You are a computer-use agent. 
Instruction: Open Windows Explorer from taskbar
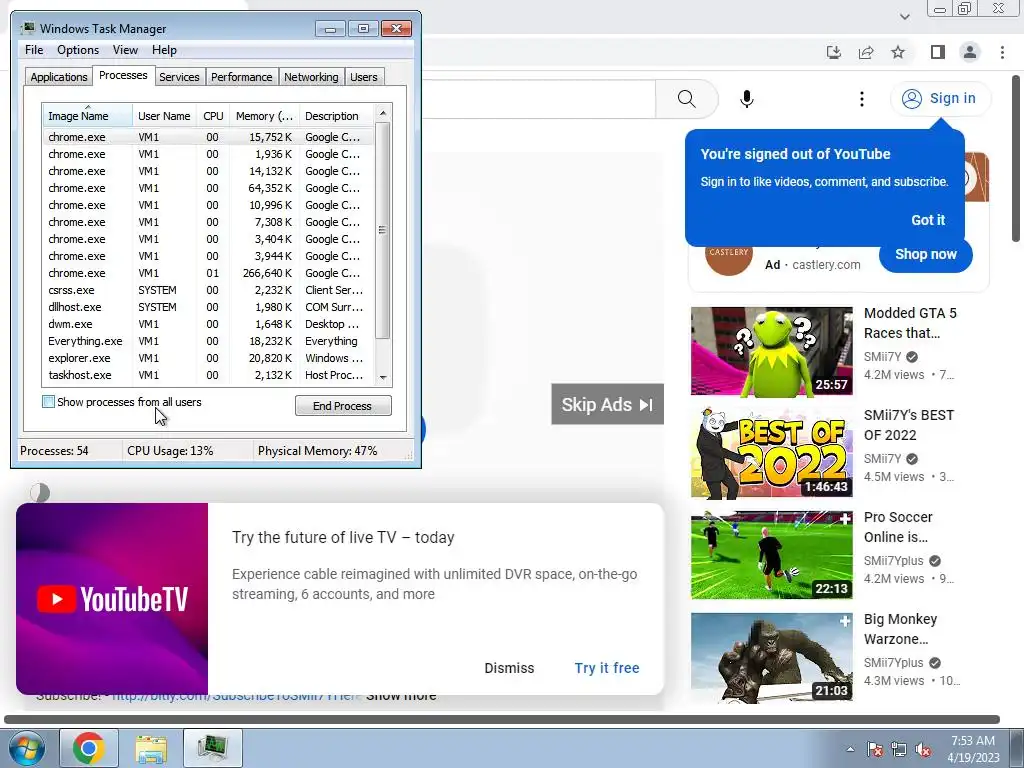(151, 748)
